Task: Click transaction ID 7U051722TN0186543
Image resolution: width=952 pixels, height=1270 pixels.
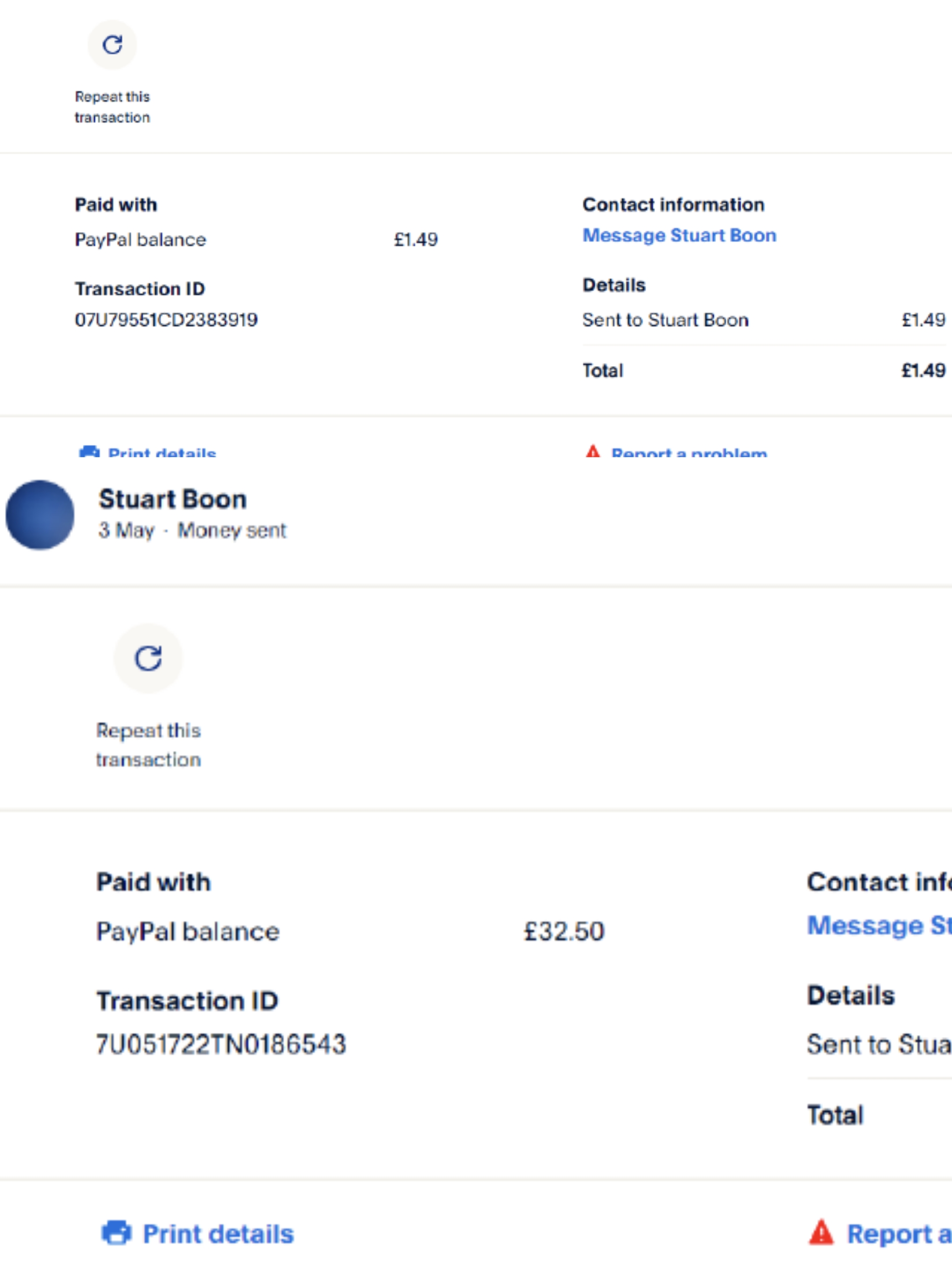Action: pos(221,1044)
